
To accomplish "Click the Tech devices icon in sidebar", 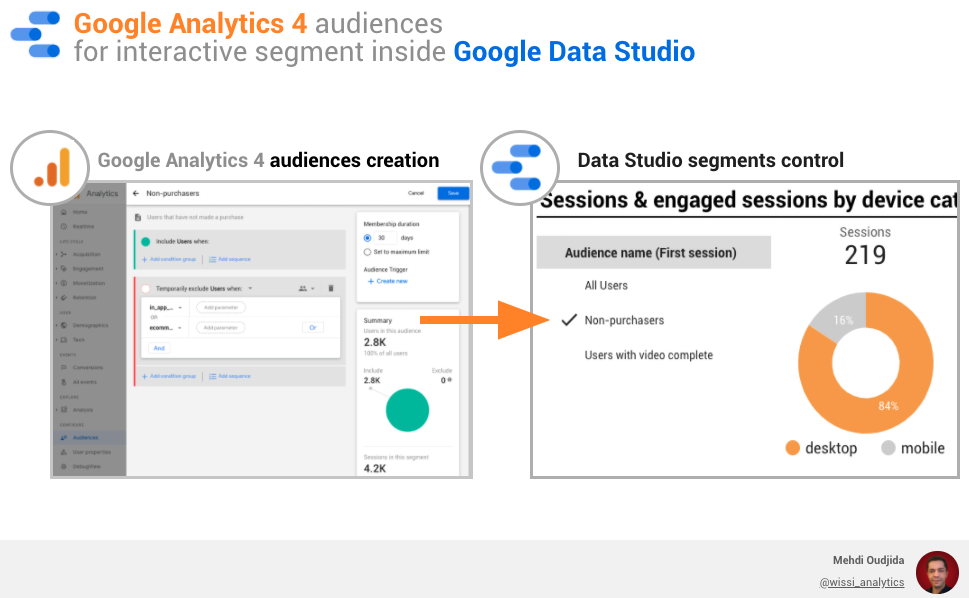I will coord(64,340).
